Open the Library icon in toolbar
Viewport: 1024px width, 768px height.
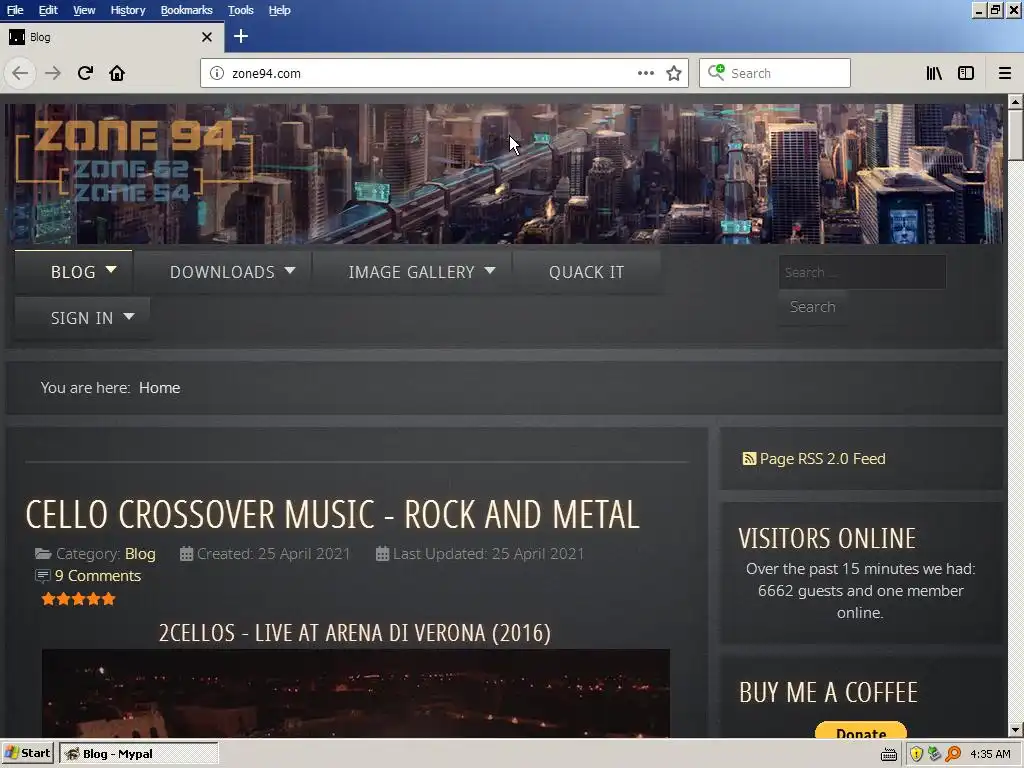pyautogui.click(x=934, y=73)
